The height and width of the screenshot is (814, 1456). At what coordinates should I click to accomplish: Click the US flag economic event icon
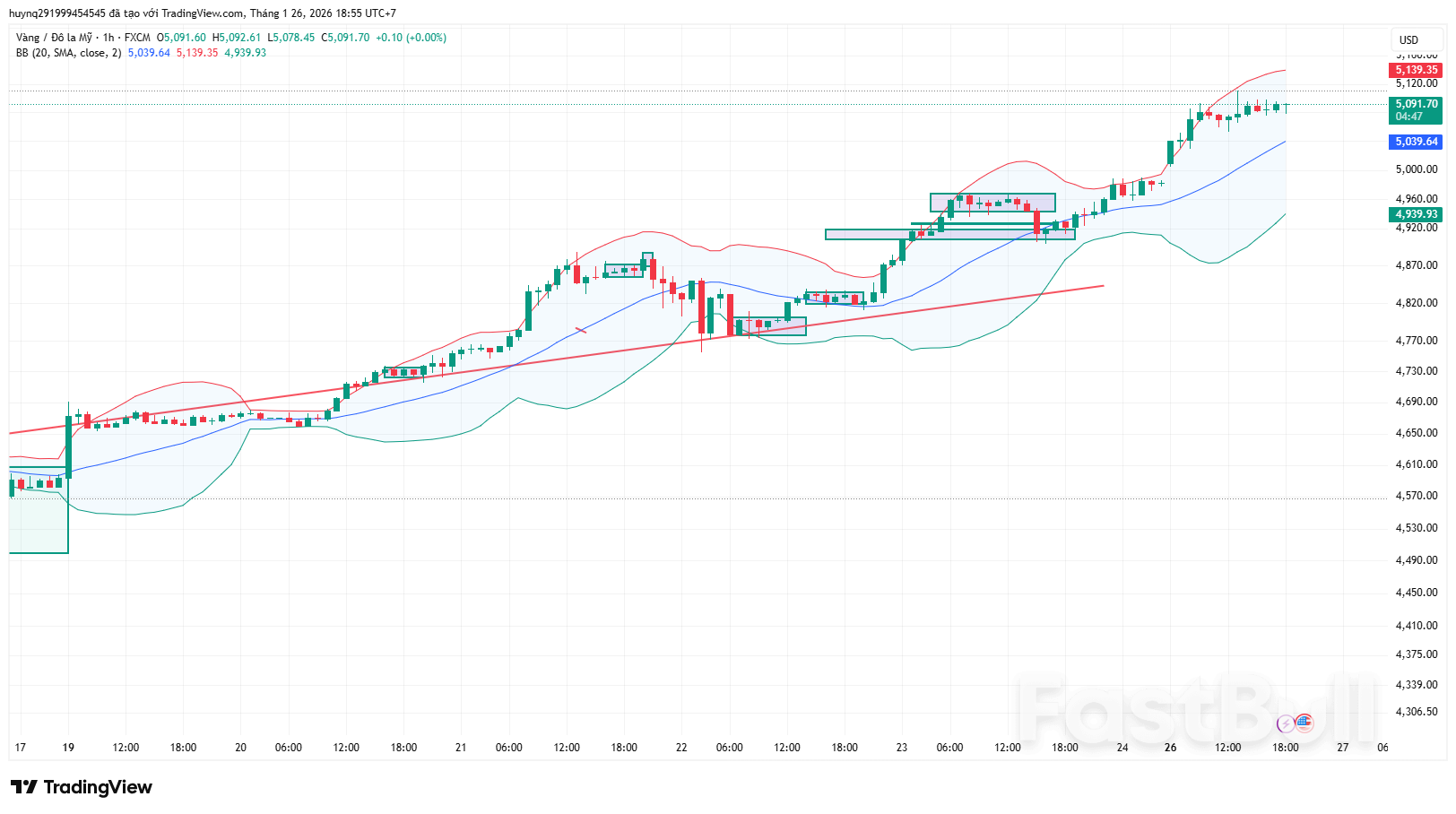(x=1304, y=723)
